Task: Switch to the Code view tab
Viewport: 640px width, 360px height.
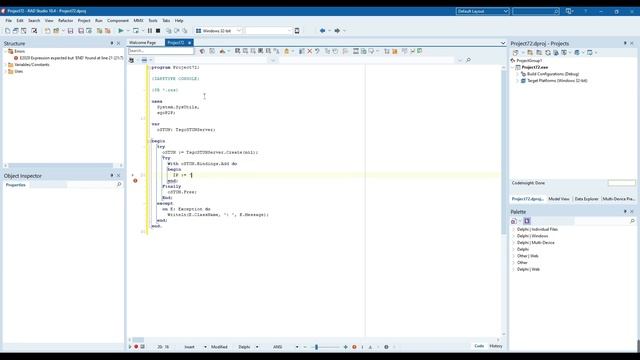Action: (479, 346)
